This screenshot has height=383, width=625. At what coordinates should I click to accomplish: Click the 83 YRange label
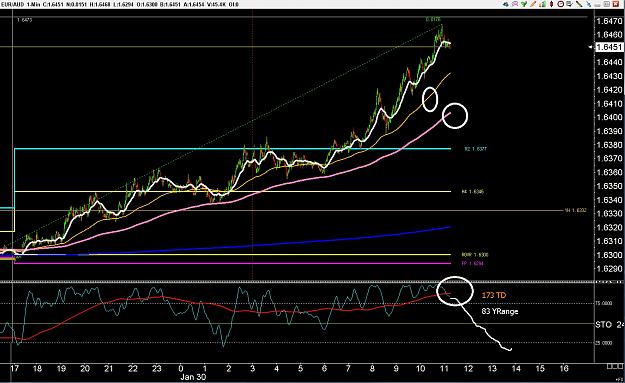click(x=500, y=311)
